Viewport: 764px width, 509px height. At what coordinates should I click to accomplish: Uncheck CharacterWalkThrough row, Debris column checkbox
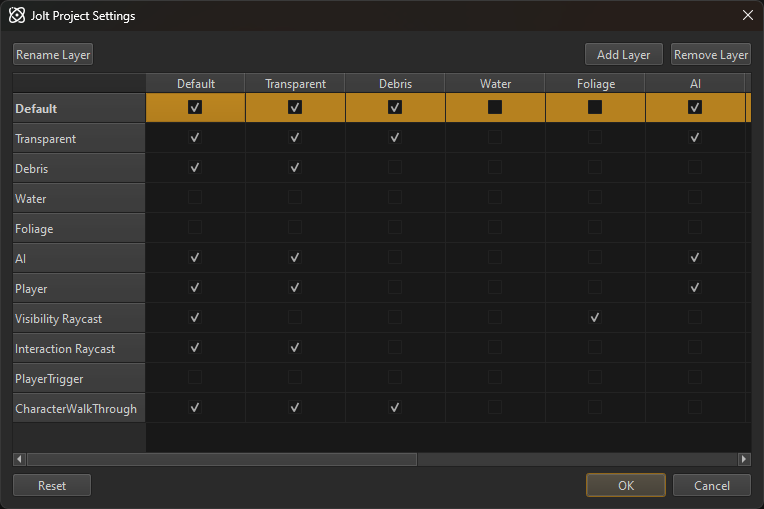pos(395,407)
